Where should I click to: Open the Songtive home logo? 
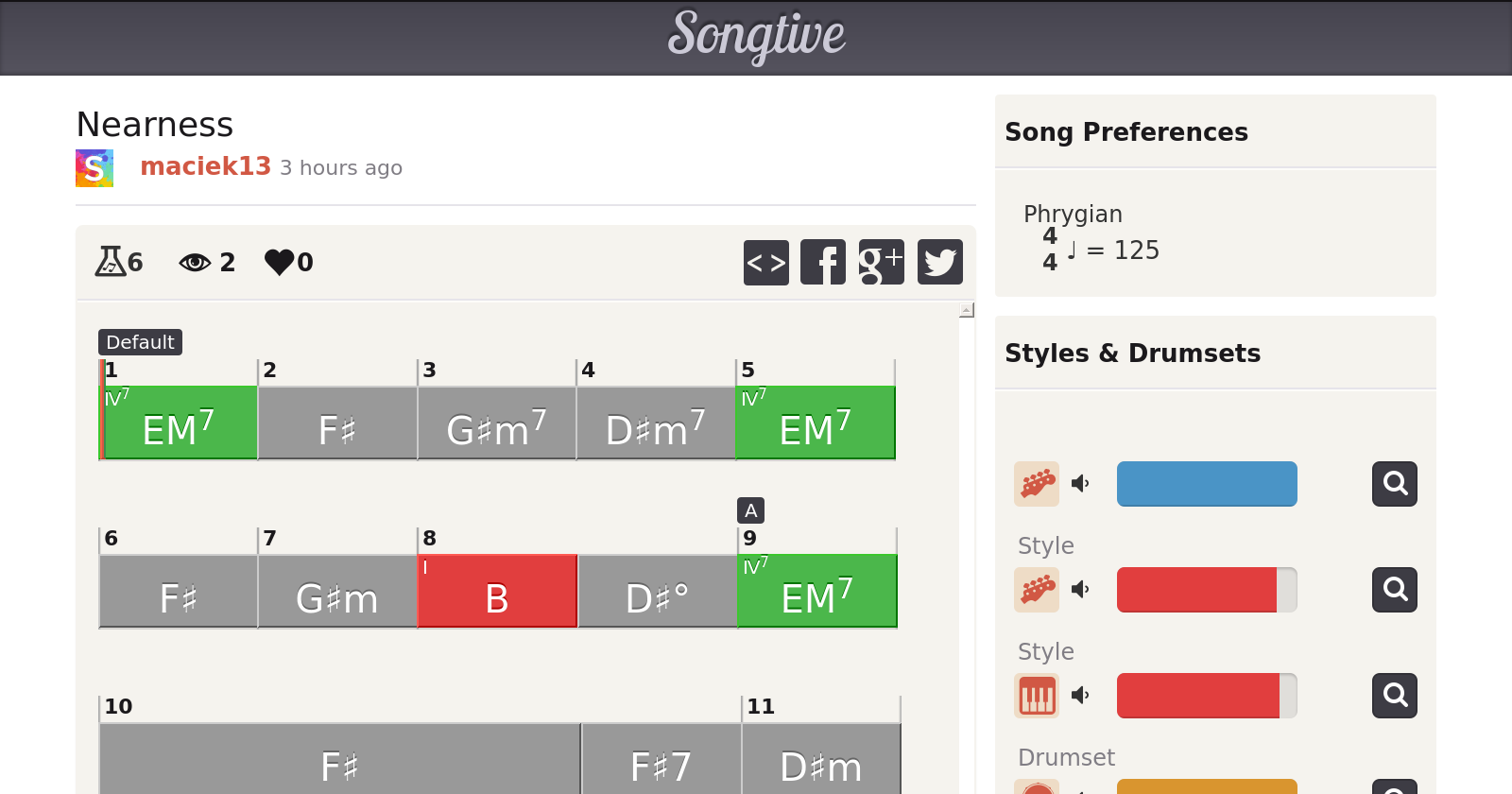point(756,36)
